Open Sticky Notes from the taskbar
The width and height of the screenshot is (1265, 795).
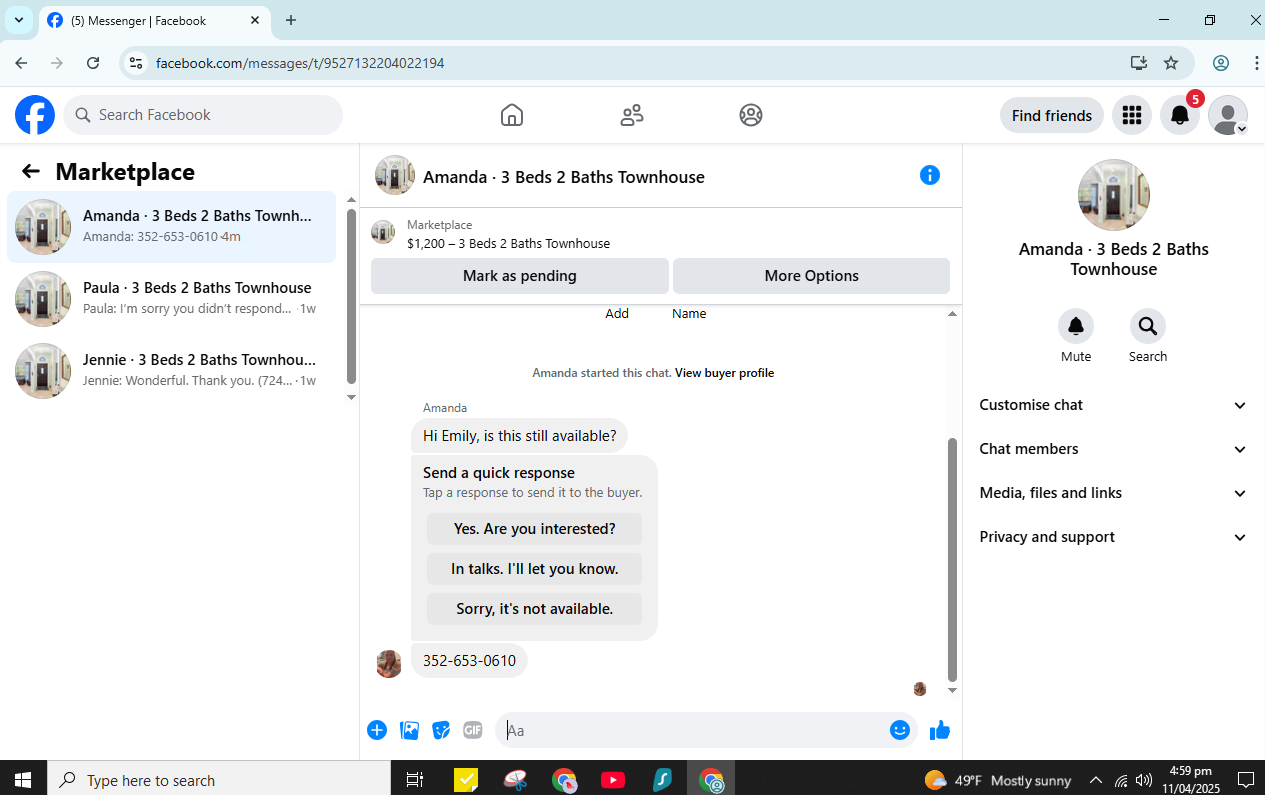(x=466, y=780)
